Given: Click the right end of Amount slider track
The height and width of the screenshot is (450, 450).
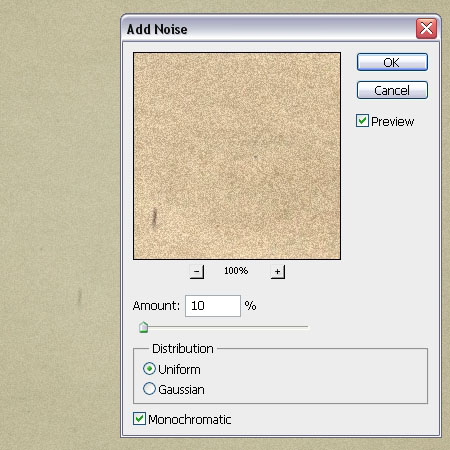Looking at the screenshot, I should (307, 327).
